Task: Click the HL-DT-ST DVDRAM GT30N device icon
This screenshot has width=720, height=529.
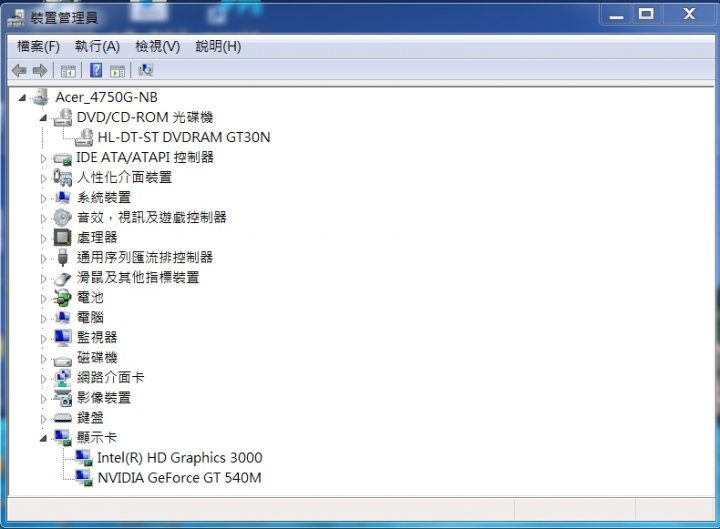Action: click(84, 137)
